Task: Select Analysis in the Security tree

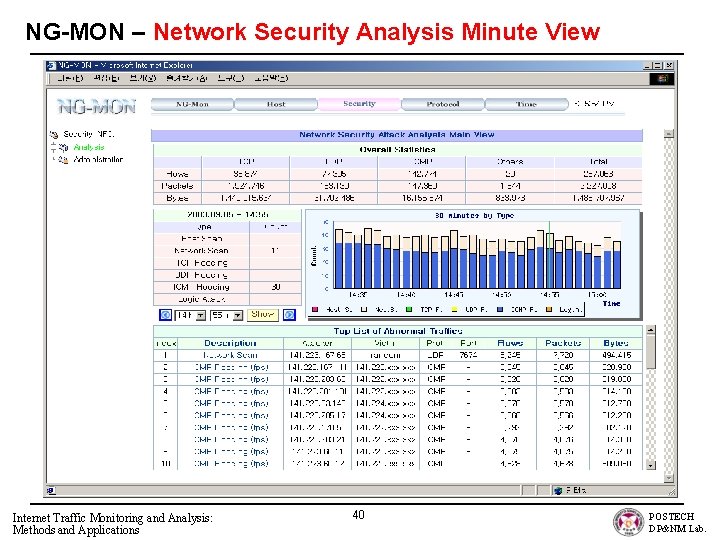Action: click(89, 147)
